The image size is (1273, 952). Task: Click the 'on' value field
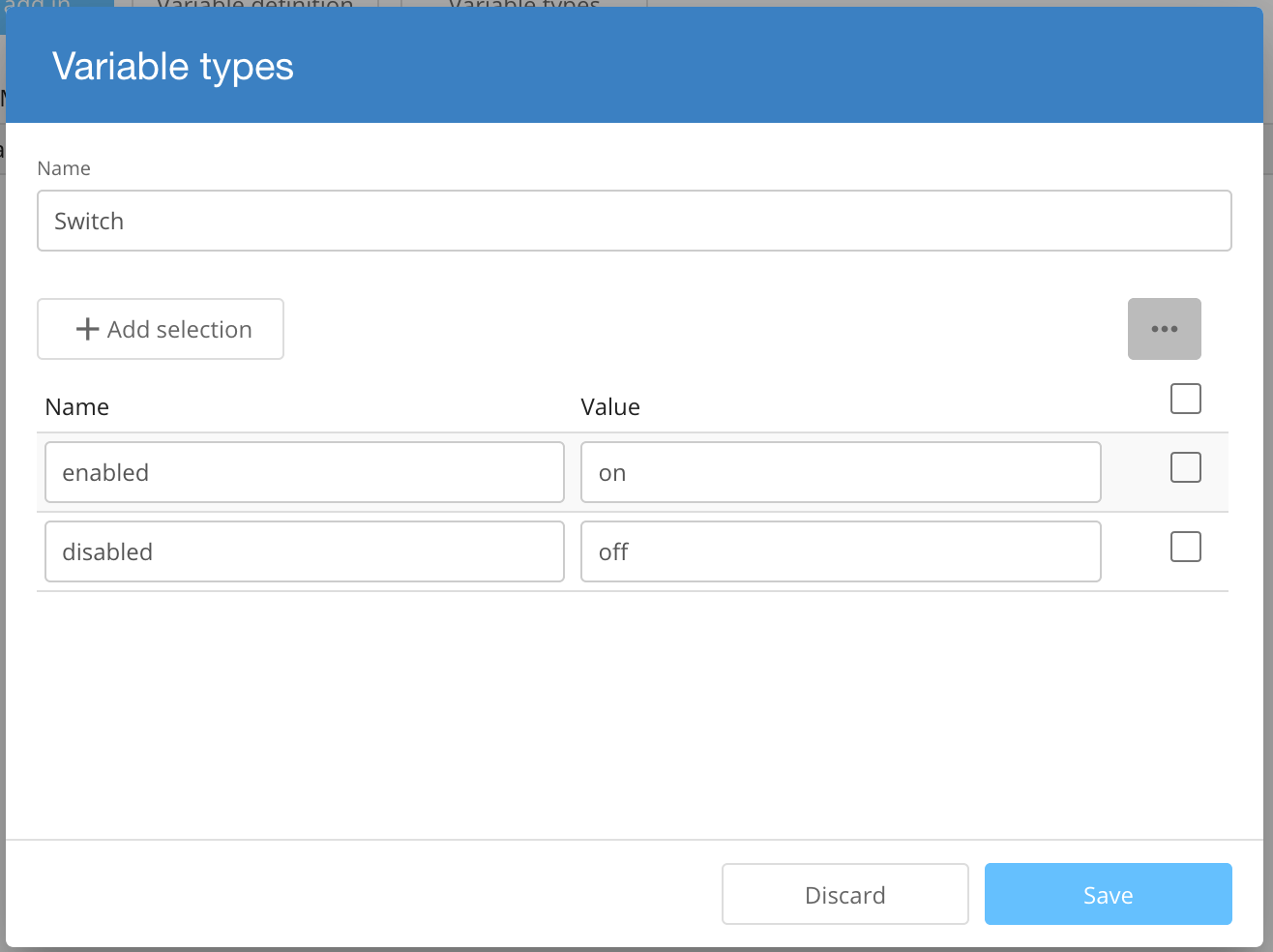840,472
